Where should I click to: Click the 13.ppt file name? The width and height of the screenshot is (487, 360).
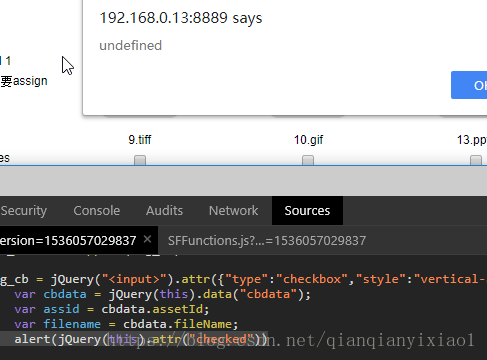[x=472, y=140]
